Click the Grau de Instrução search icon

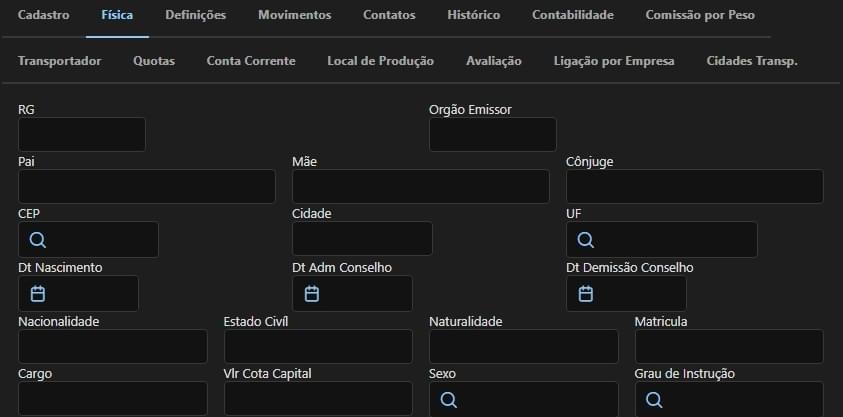654,400
